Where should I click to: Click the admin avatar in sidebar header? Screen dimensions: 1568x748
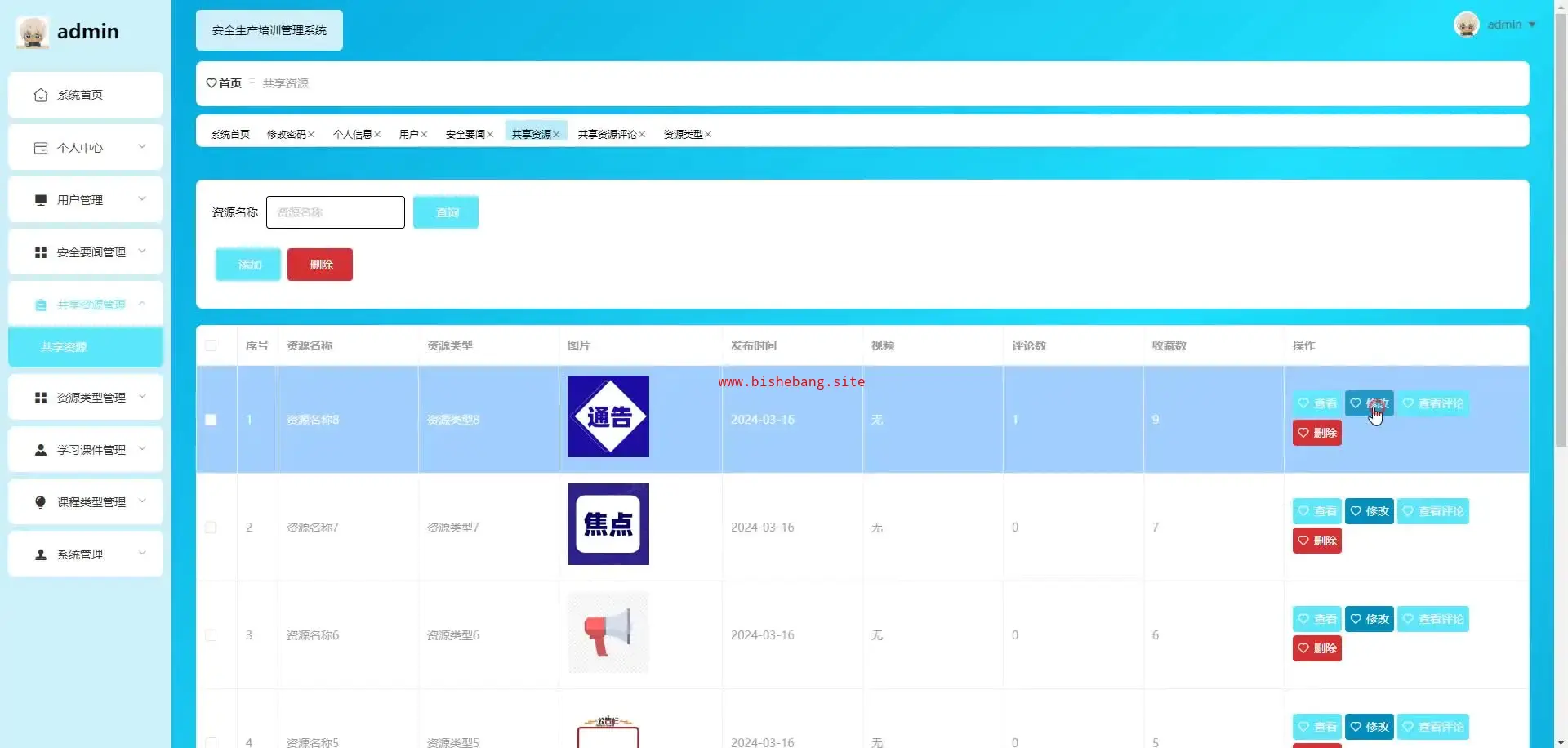pyautogui.click(x=33, y=32)
